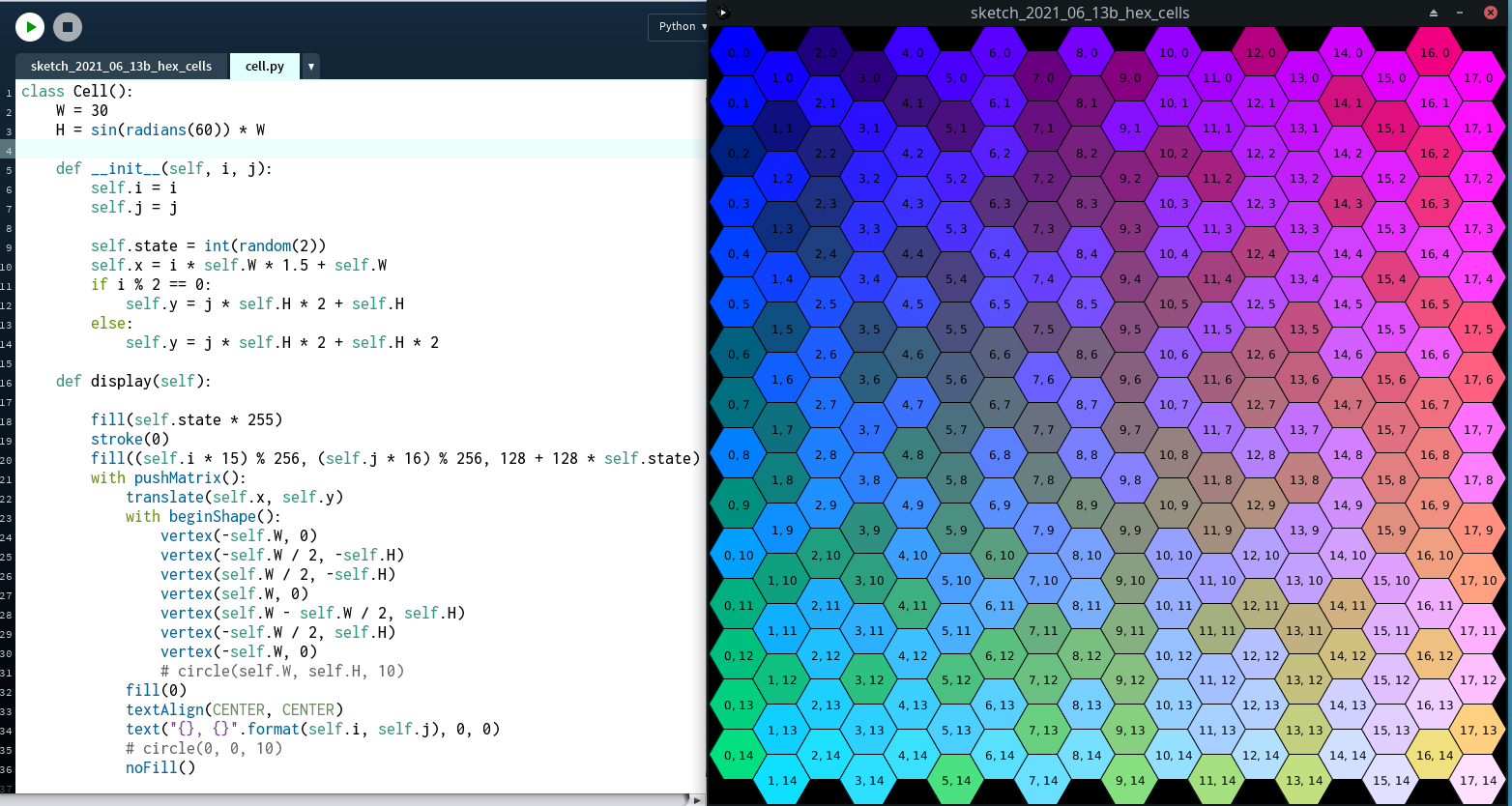Minimize the hex cells sketch window
Image resolution: width=1512 pixels, height=806 pixels.
tap(1461, 13)
